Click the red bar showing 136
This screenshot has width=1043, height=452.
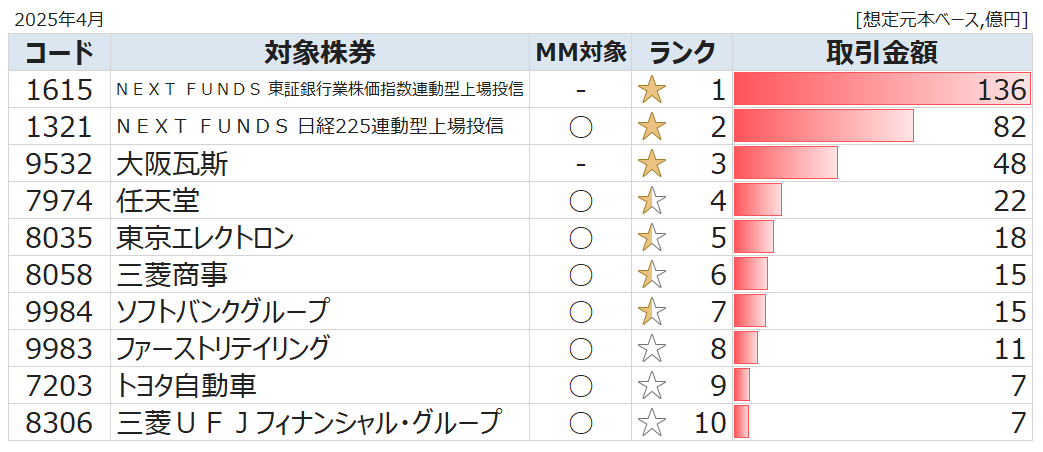pos(880,90)
